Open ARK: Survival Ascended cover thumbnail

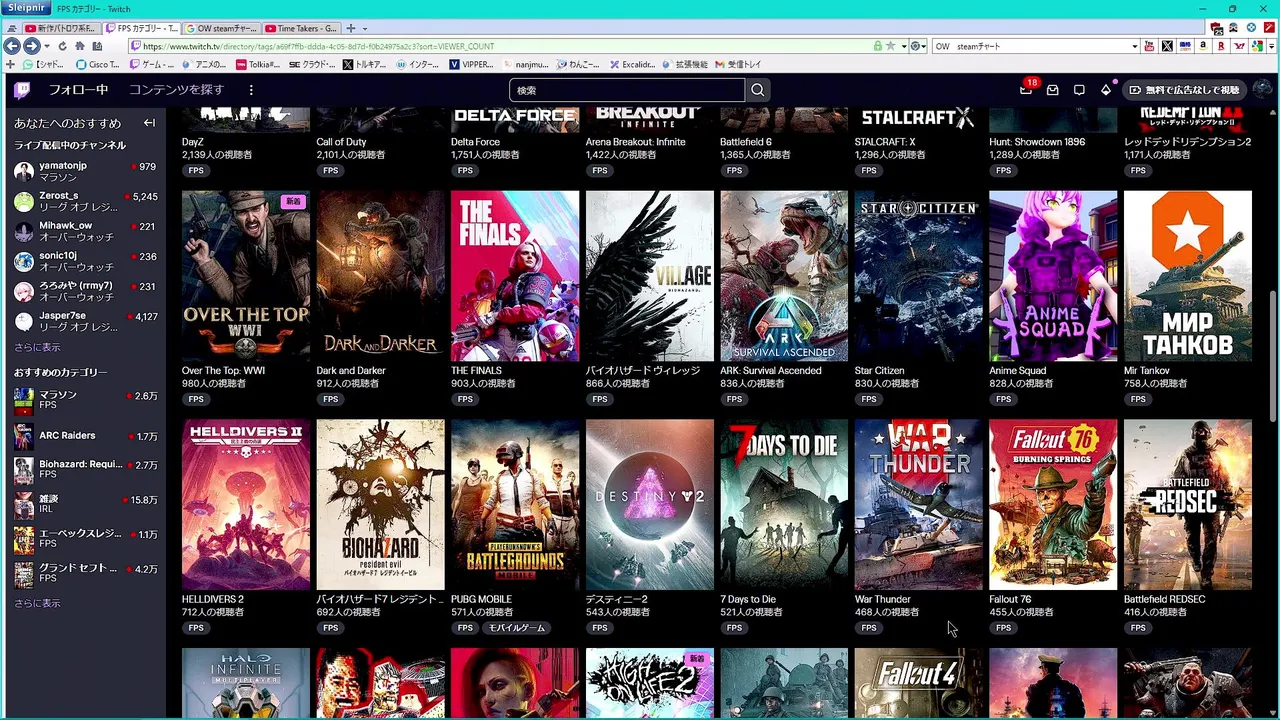(x=784, y=276)
